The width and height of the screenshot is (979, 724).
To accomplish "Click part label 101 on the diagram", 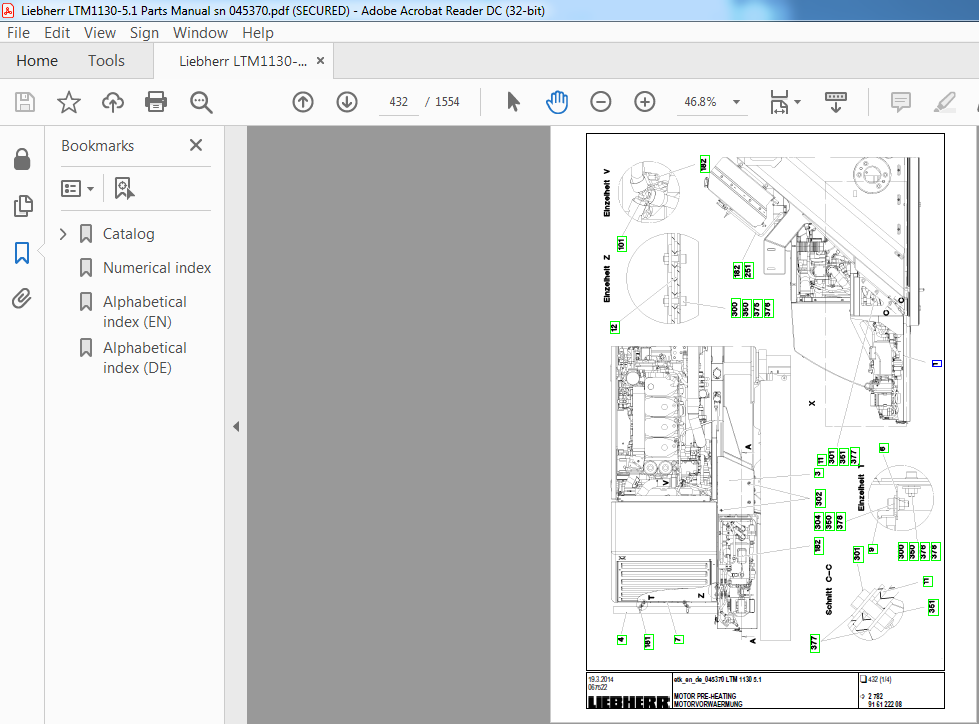I will pyautogui.click(x=621, y=244).
